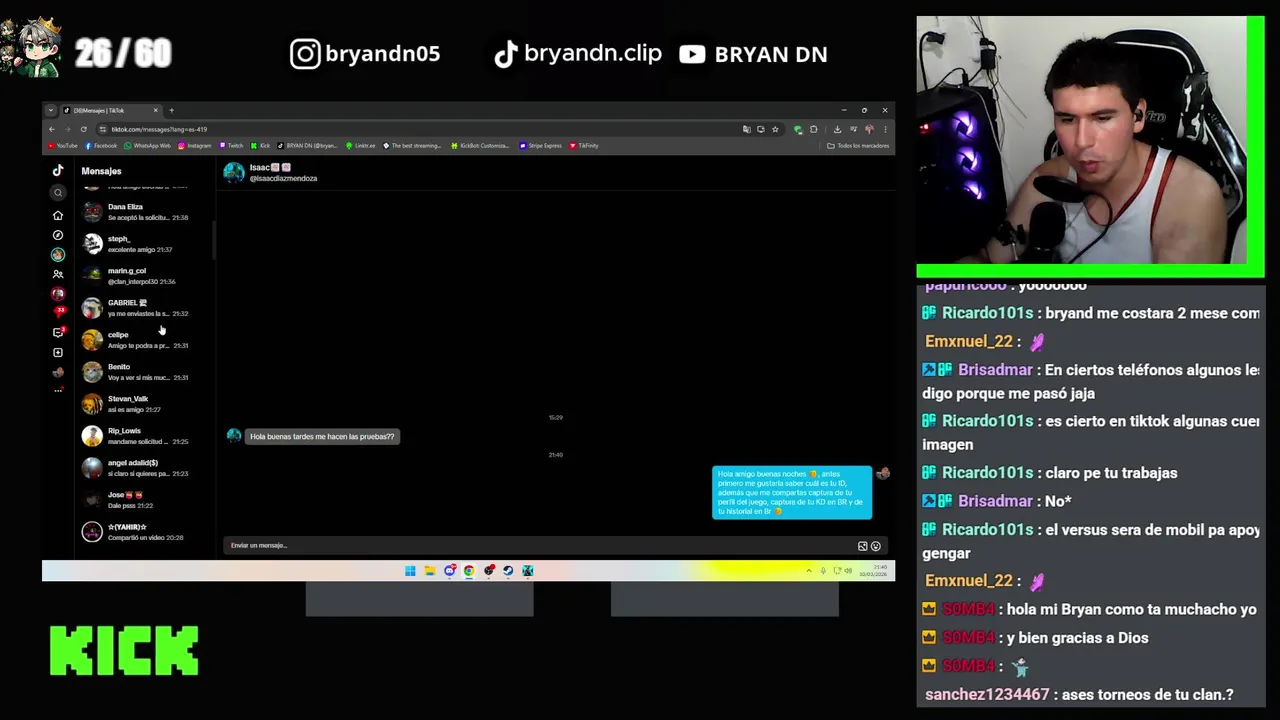Open the Explore compass icon

pos(58,235)
